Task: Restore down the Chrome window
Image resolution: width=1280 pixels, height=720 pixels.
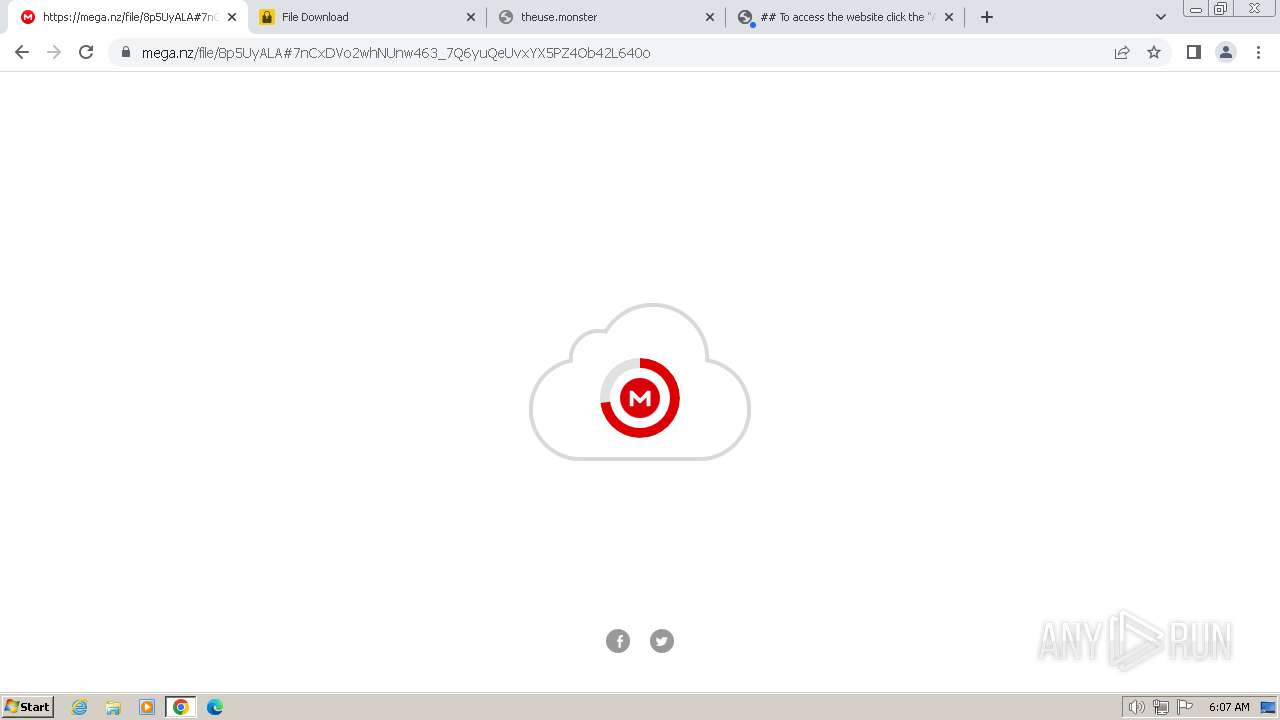Action: (x=1221, y=9)
